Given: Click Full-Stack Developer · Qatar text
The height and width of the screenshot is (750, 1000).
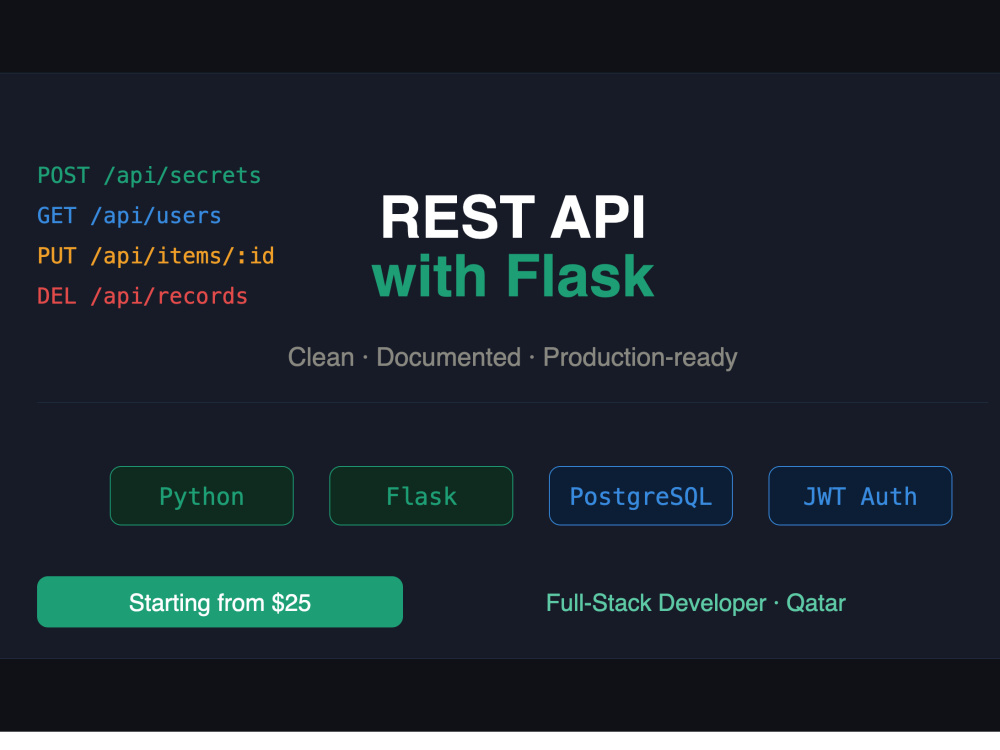Looking at the screenshot, I should click(696, 603).
